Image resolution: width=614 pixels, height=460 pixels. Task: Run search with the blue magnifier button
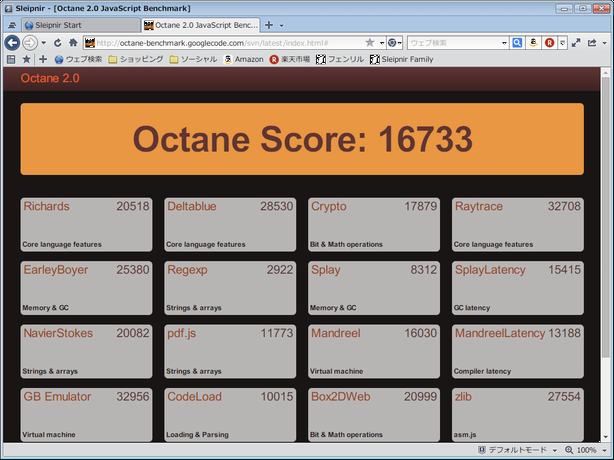(x=517, y=43)
